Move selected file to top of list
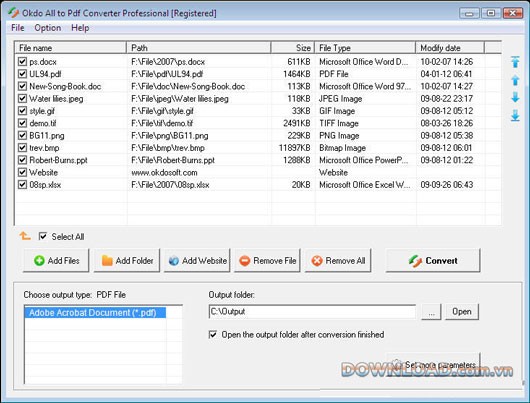The width and height of the screenshot is (530, 403). click(515, 62)
